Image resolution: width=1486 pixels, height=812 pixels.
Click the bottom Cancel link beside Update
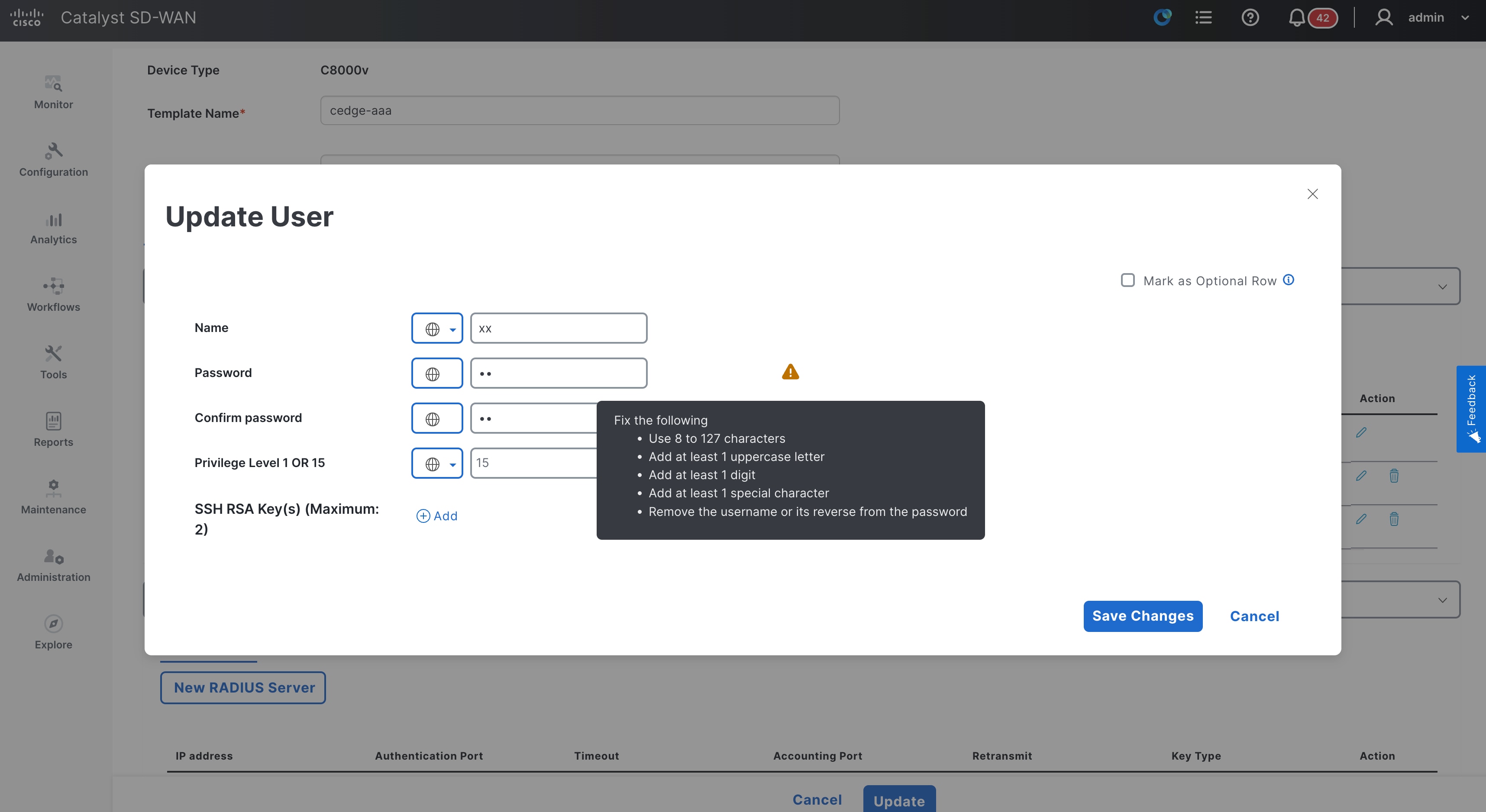(x=817, y=799)
